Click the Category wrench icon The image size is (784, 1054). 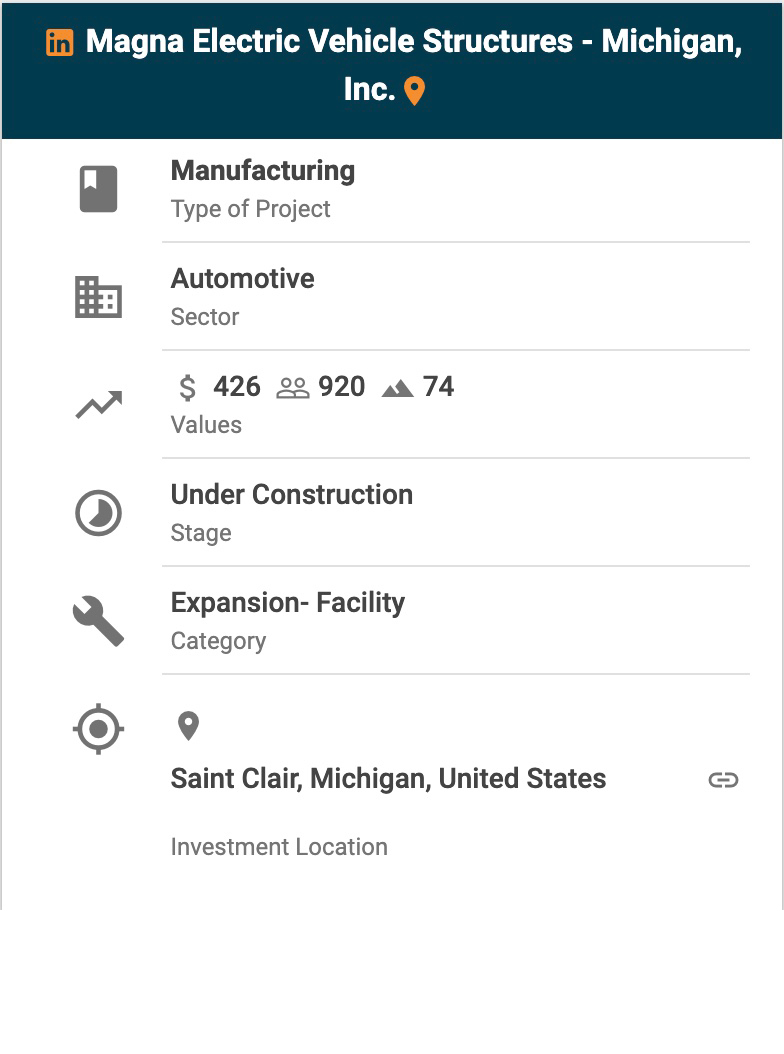[x=98, y=621]
